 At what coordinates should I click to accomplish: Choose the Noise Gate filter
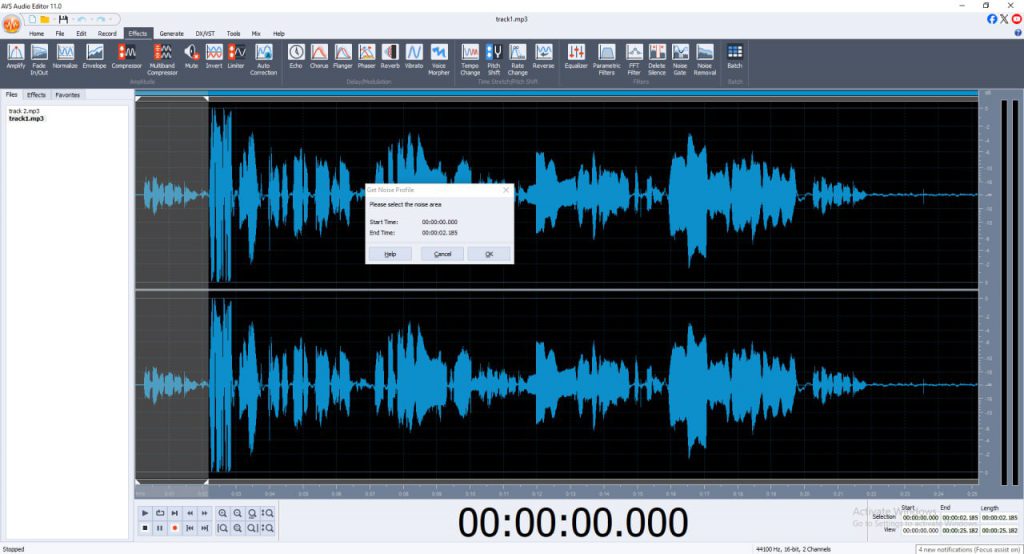tap(680, 56)
